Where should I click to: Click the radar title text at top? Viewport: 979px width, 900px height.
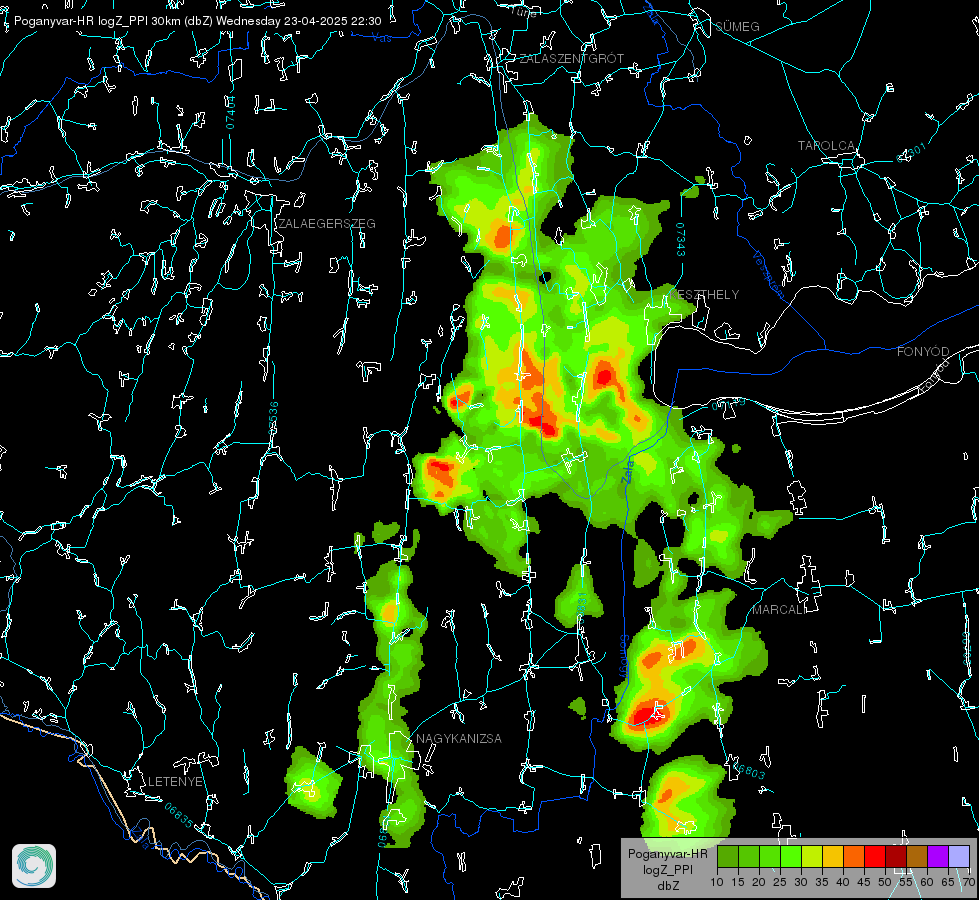pos(197,21)
